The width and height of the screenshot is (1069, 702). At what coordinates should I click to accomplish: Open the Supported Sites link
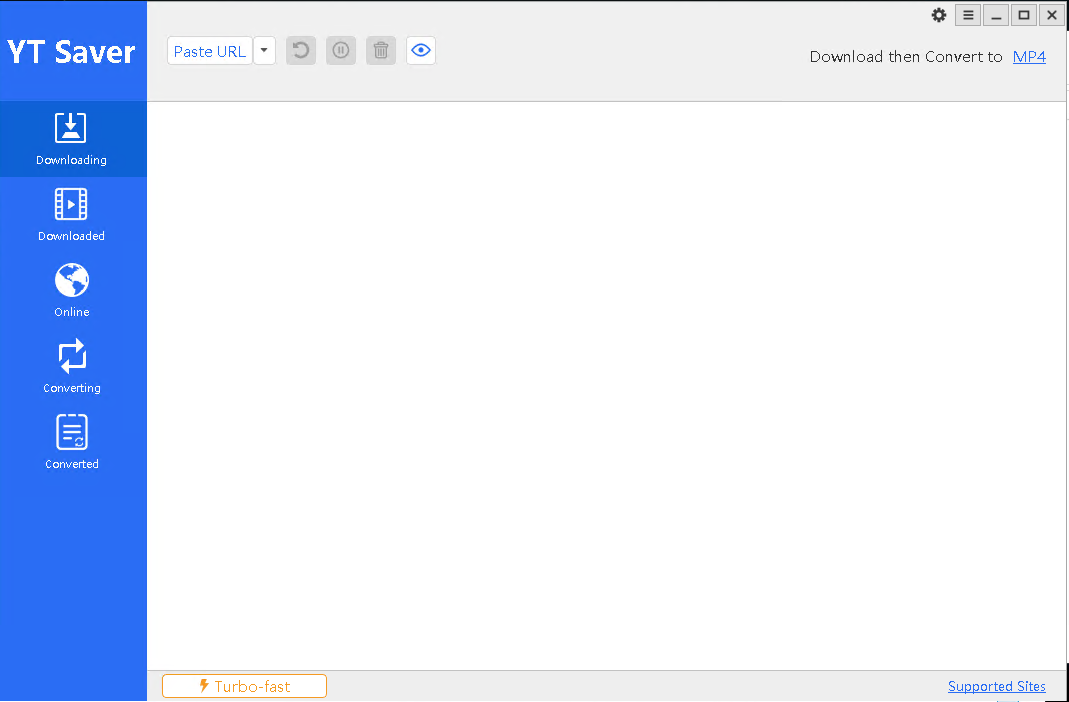(x=997, y=686)
